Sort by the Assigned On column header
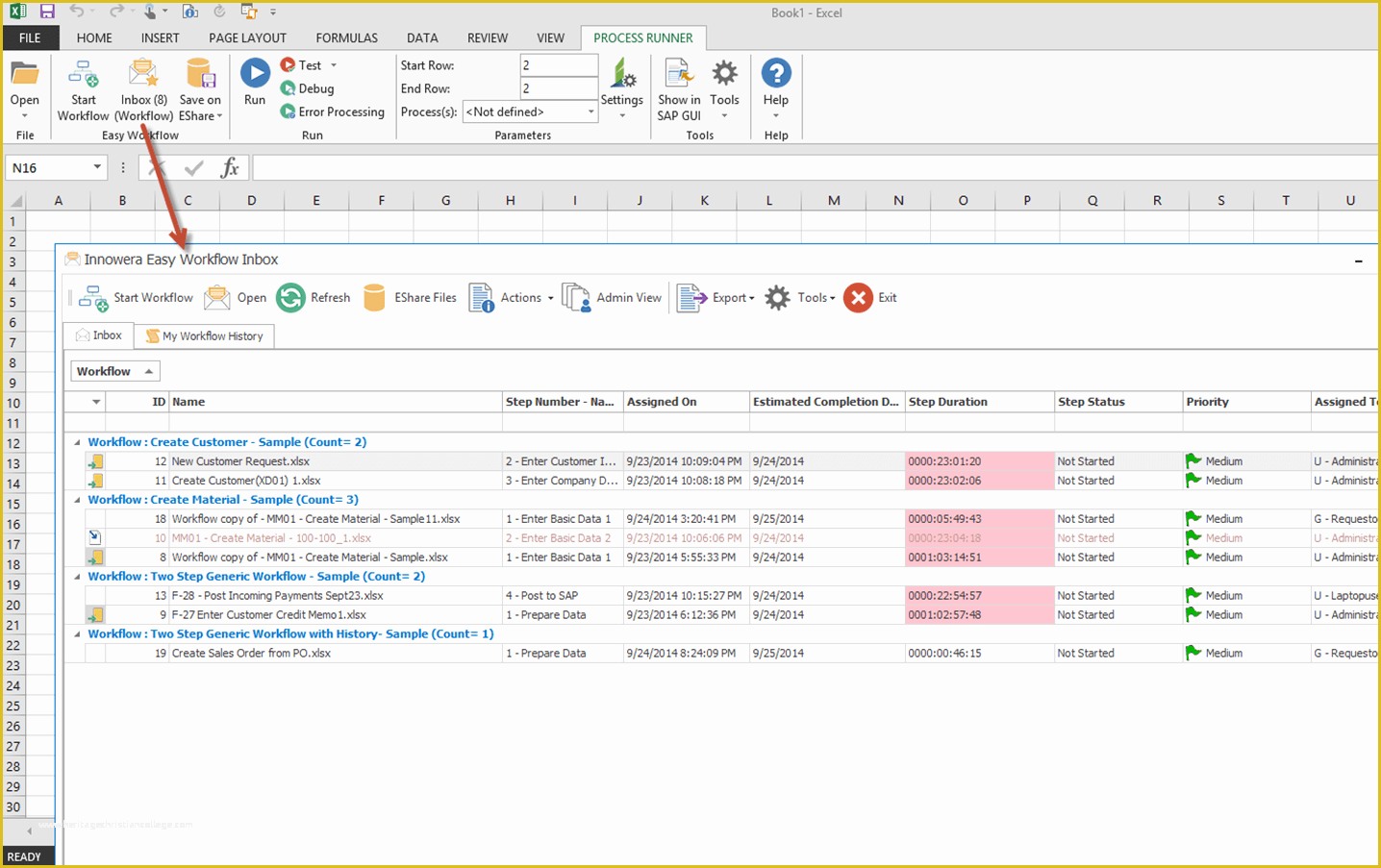 pos(687,402)
